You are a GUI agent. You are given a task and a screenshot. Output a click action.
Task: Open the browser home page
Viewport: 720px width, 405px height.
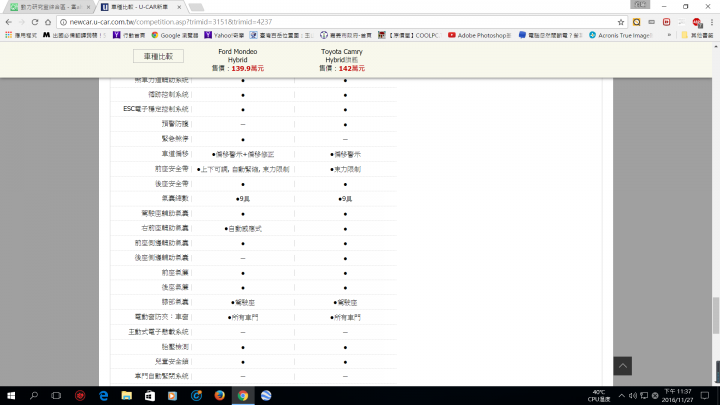(48, 22)
